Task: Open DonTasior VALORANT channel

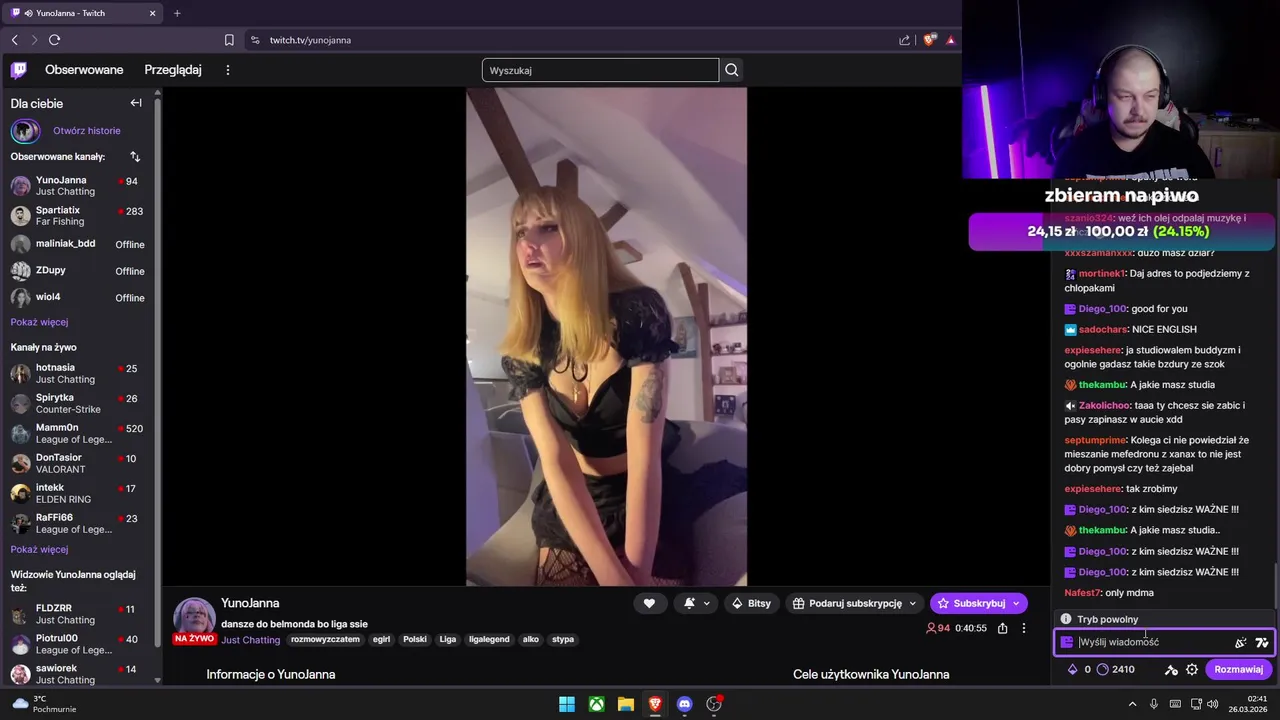Action: point(79,463)
